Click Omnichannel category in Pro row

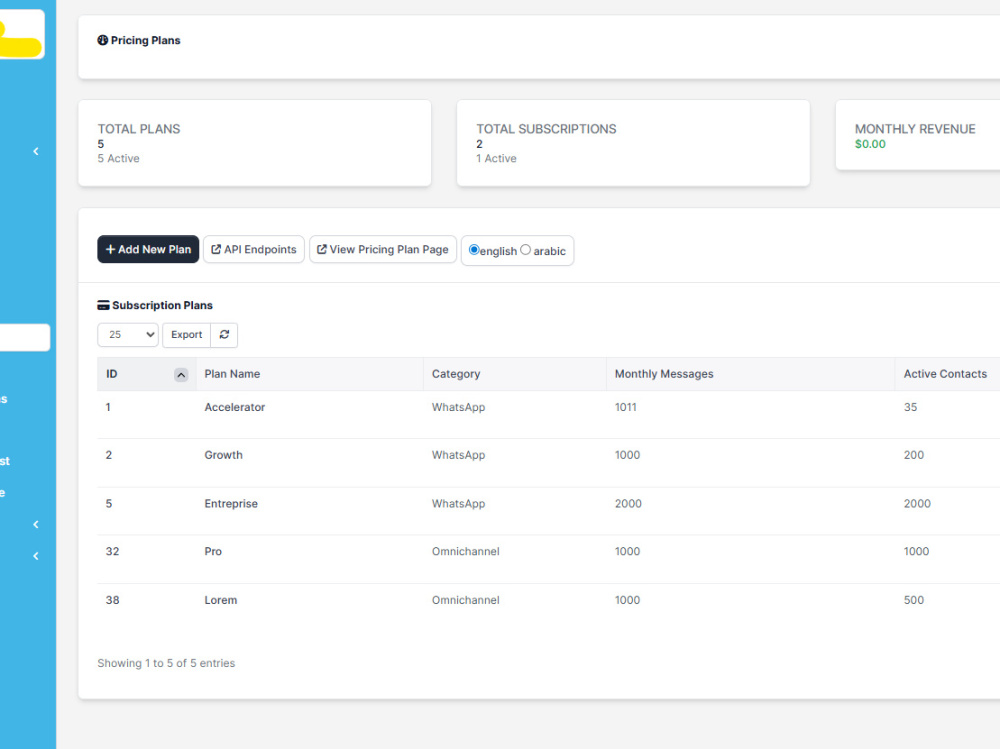point(466,551)
